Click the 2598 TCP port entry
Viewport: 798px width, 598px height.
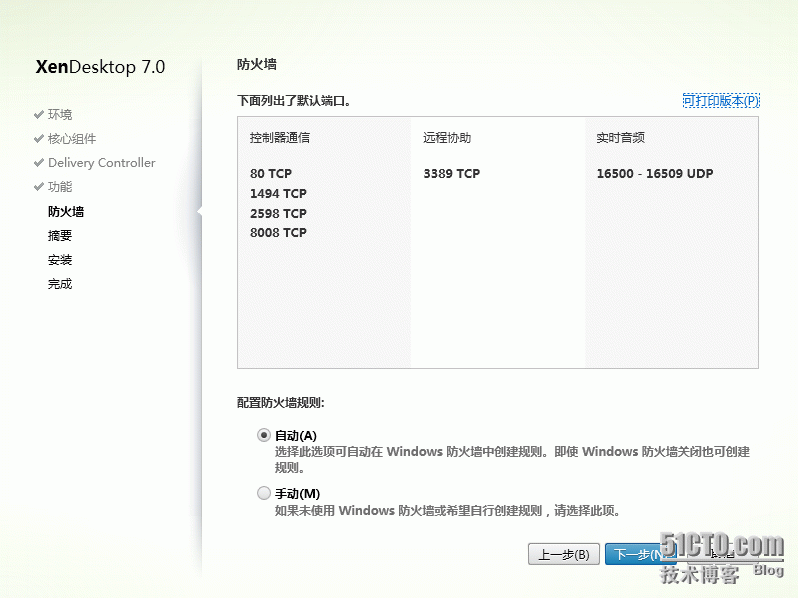[278, 213]
